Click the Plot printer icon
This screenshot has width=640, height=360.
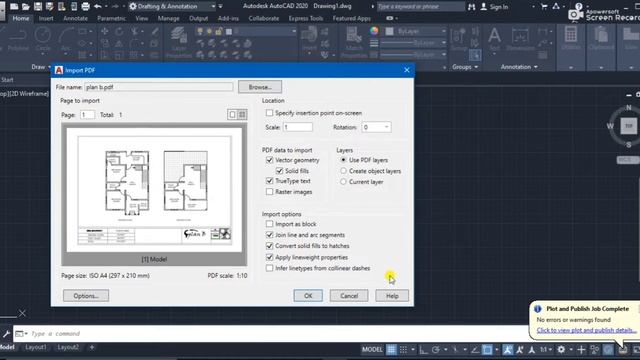tap(85, 6)
